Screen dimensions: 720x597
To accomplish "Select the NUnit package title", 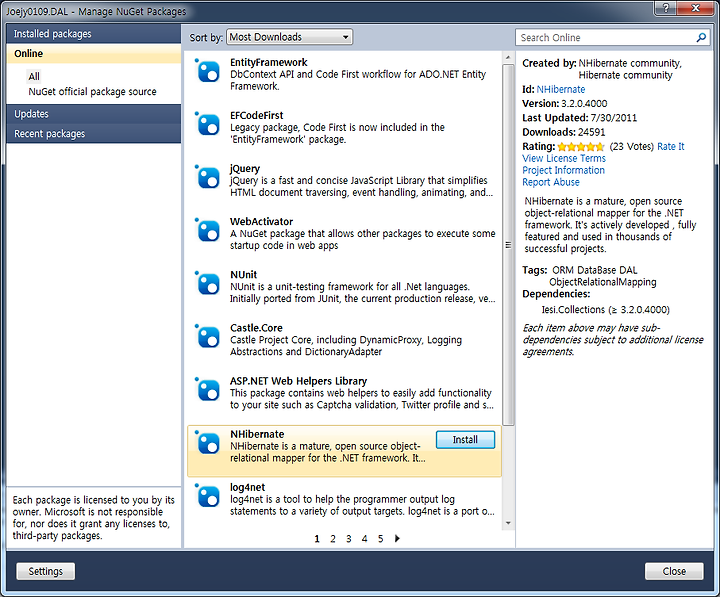I will 243,275.
